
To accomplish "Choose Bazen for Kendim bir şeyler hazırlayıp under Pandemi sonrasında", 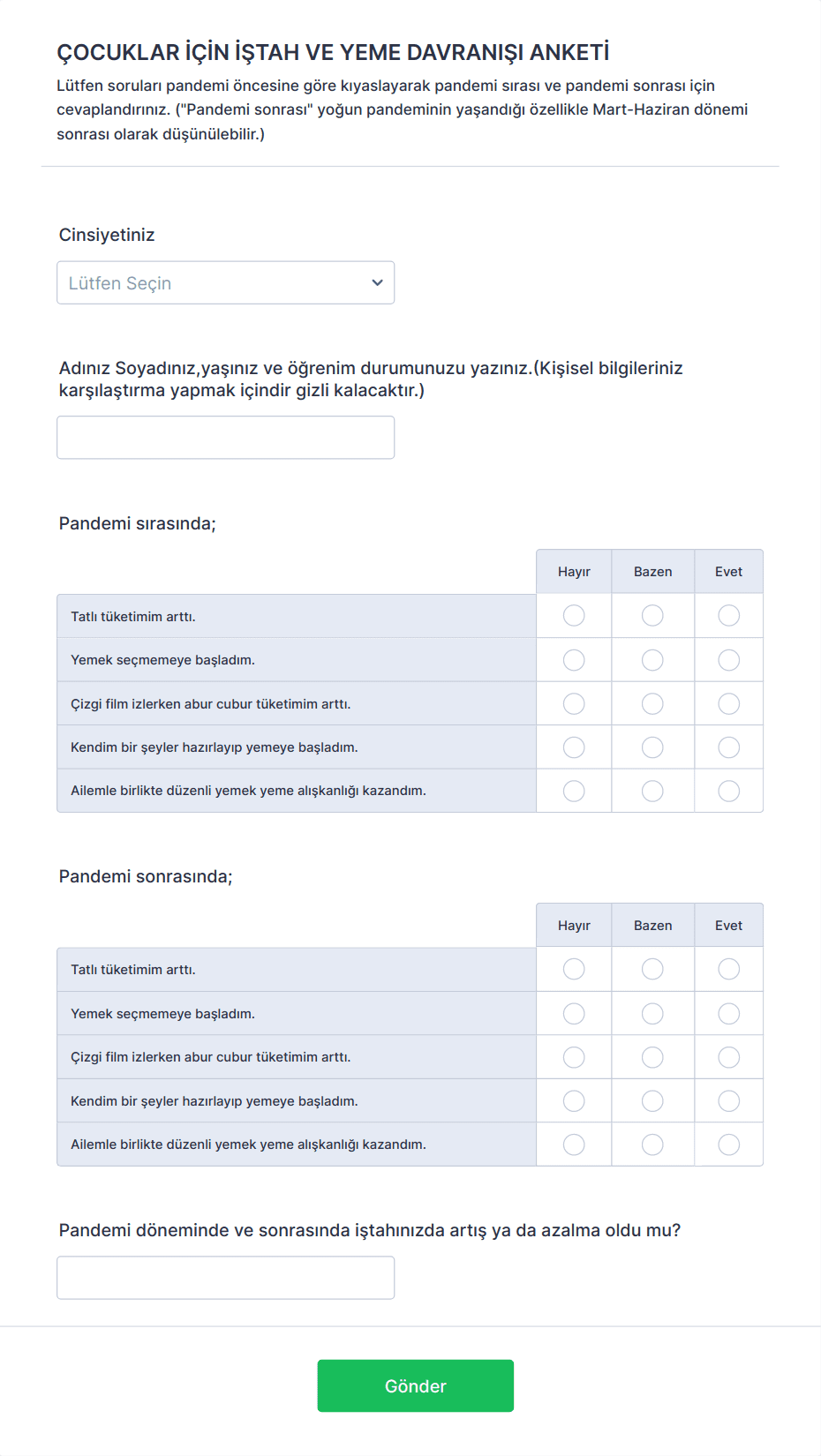I will click(652, 1101).
